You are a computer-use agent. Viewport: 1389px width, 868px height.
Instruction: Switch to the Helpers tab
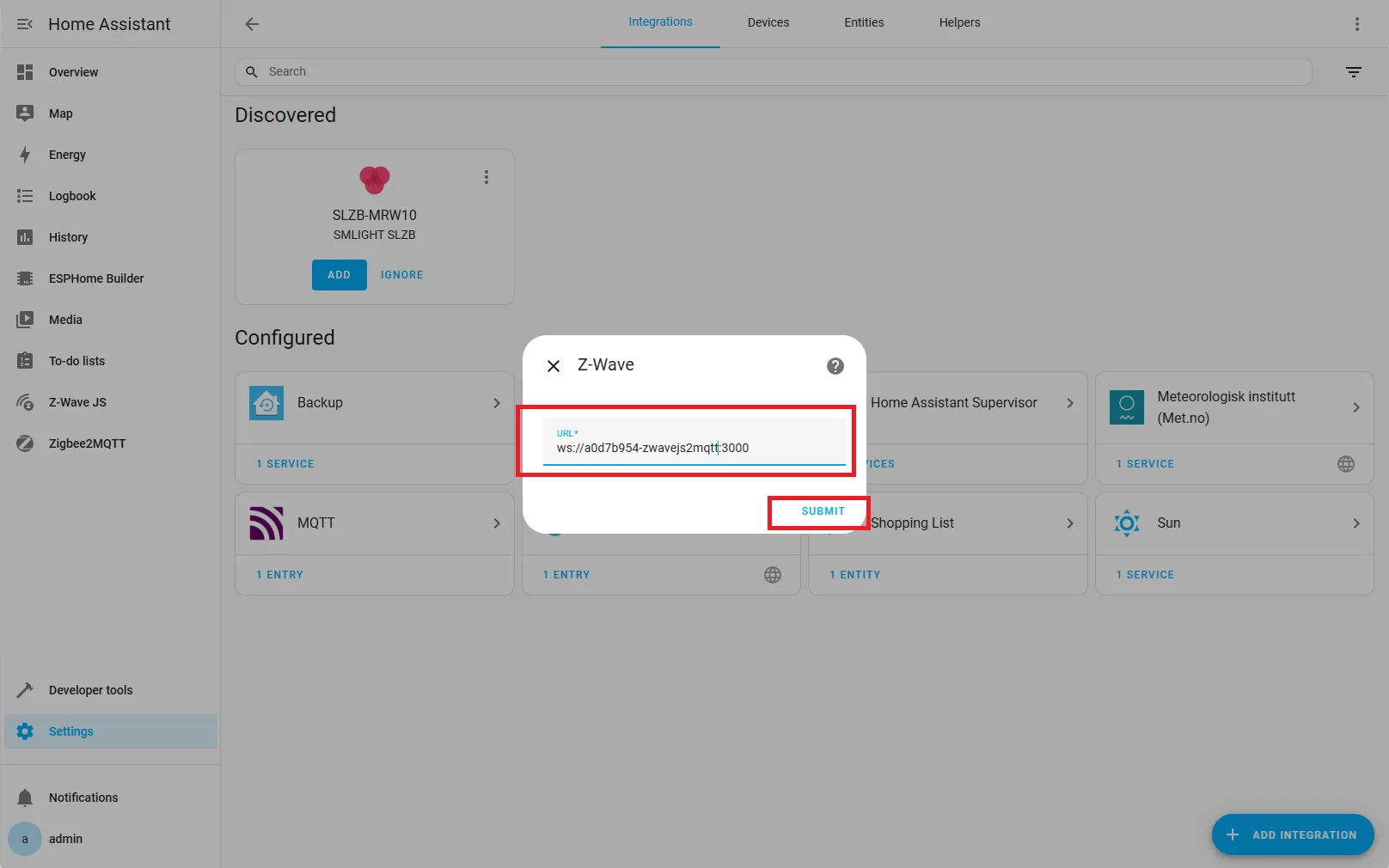click(958, 22)
